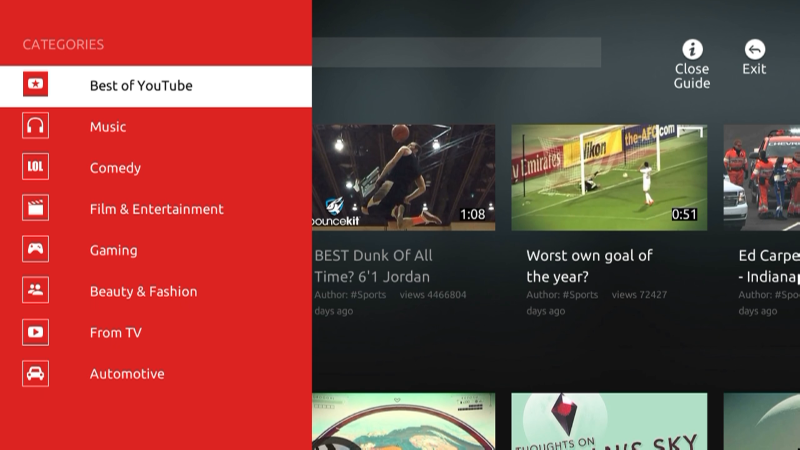
Task: Click the search bar field at top
Action: coord(457,52)
